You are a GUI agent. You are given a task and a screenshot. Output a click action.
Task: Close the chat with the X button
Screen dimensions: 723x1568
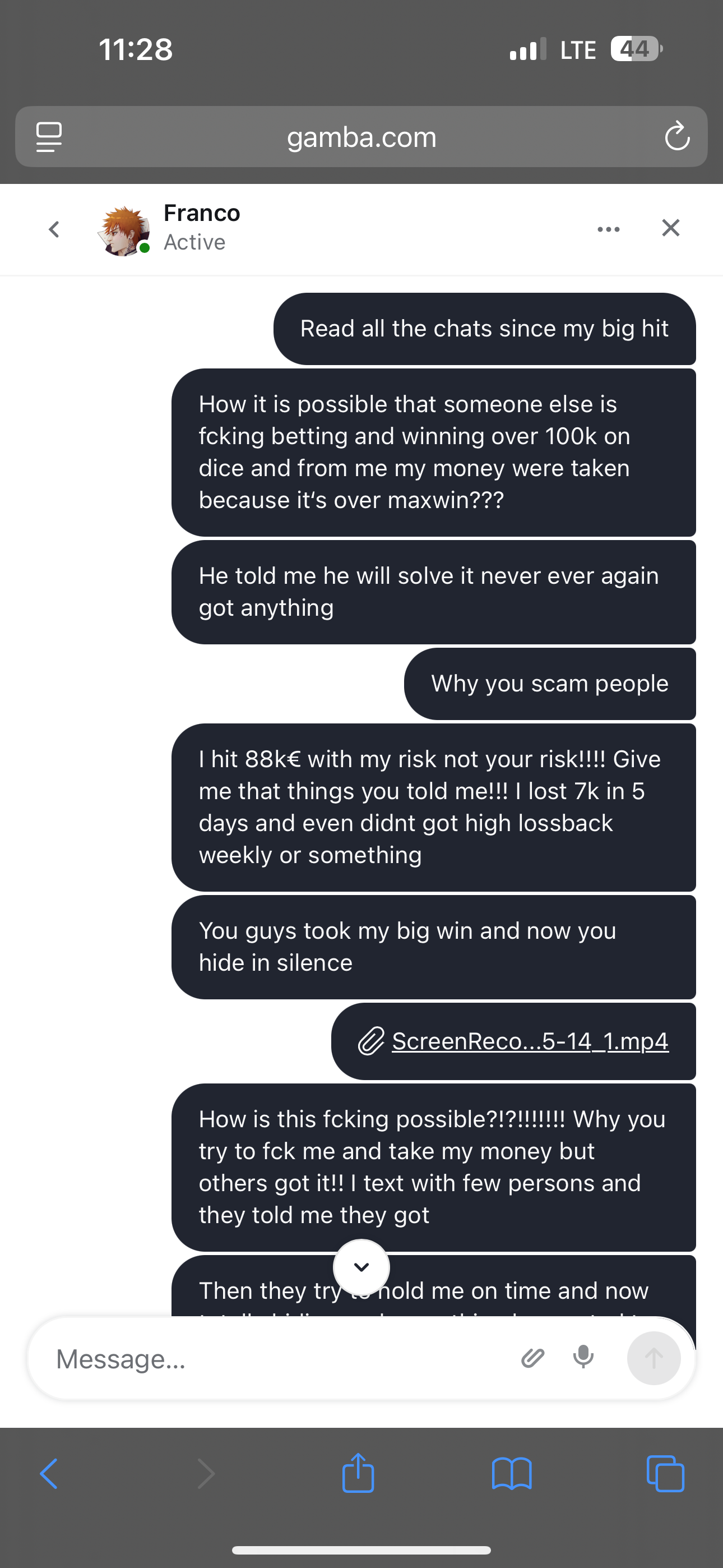670,228
